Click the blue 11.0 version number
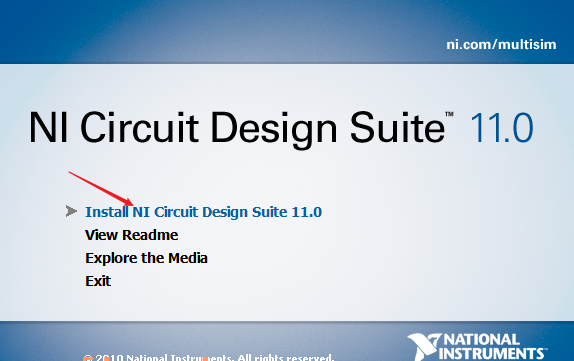The height and width of the screenshot is (361, 574). click(x=501, y=128)
